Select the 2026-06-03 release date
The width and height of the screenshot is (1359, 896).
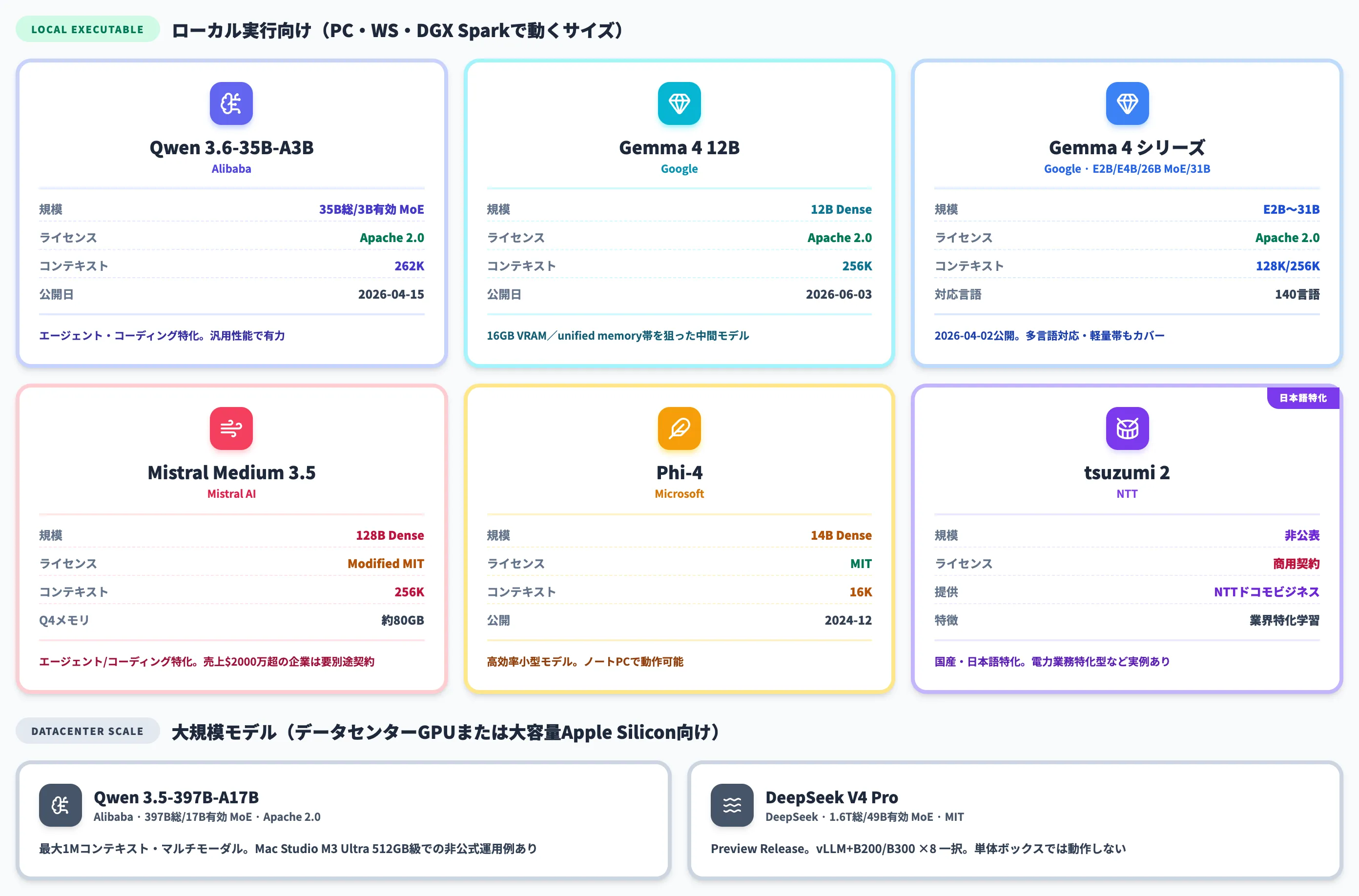[838, 294]
